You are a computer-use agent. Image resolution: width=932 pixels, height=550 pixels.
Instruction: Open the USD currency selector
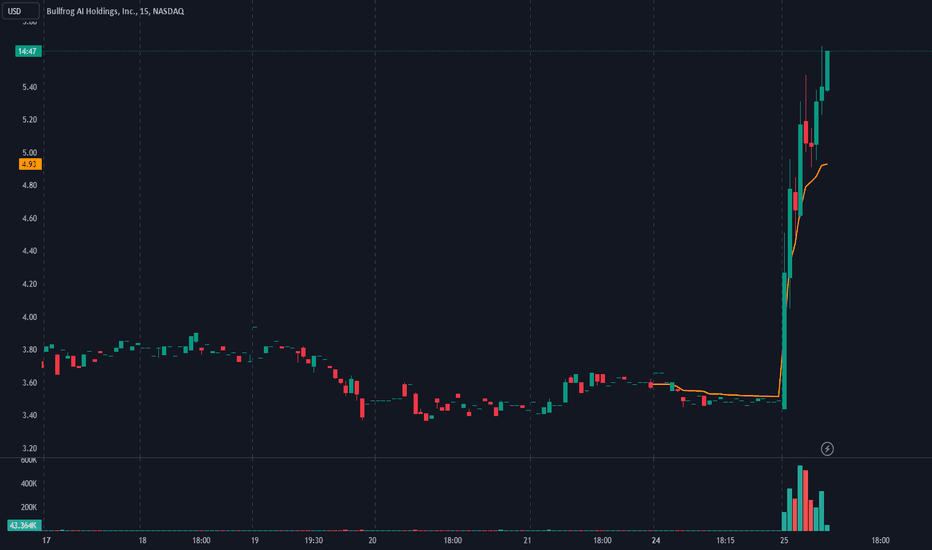click(x=20, y=11)
